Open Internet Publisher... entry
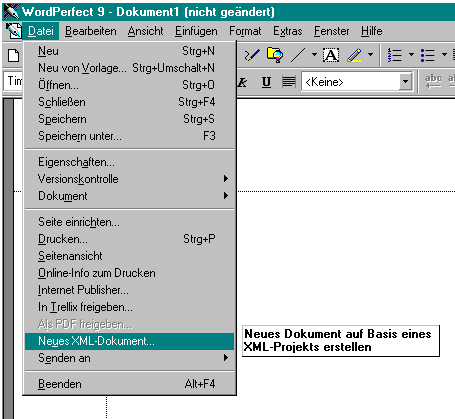The height and width of the screenshot is (419, 455). pyautogui.click(x=129, y=290)
